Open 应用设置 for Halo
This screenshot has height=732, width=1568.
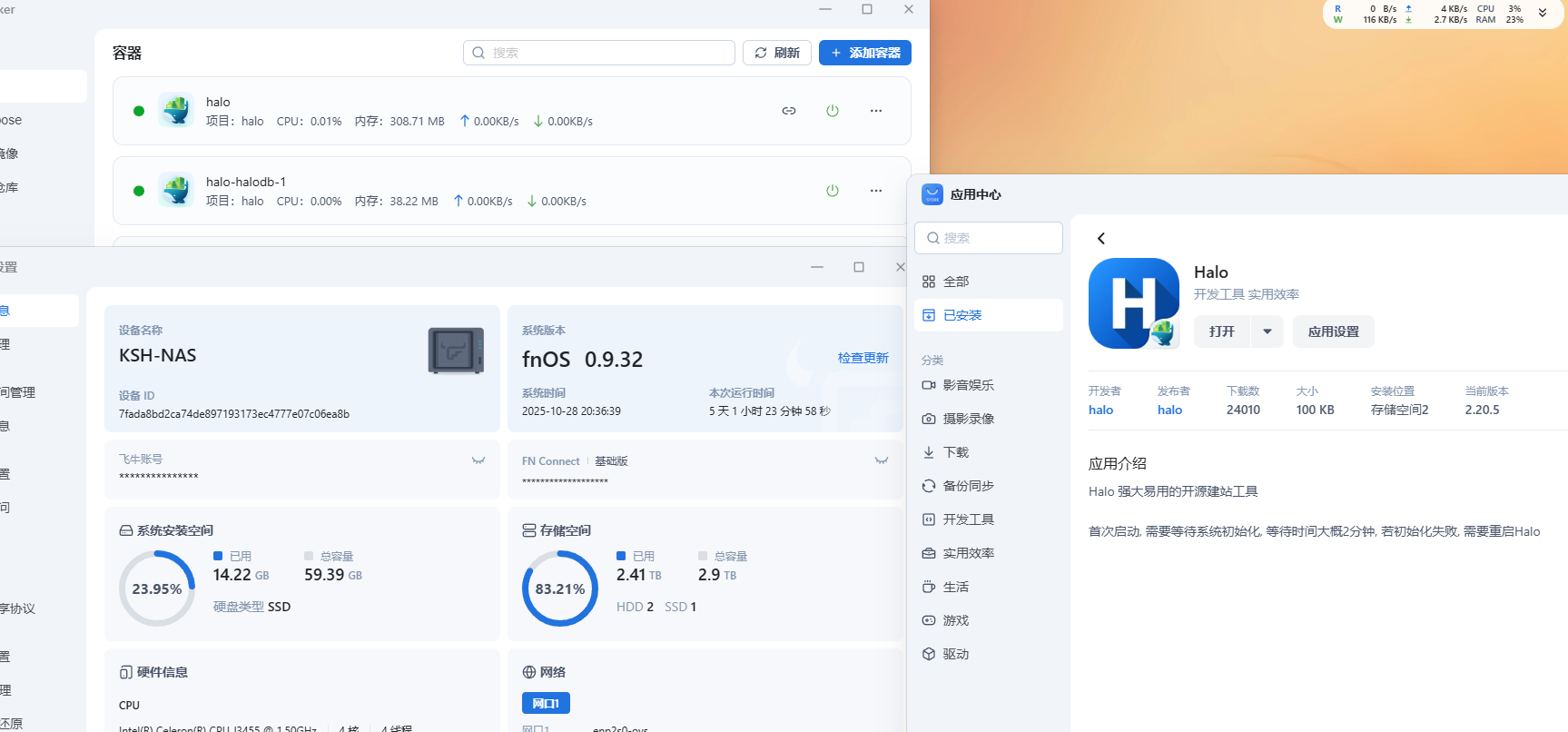(x=1334, y=331)
